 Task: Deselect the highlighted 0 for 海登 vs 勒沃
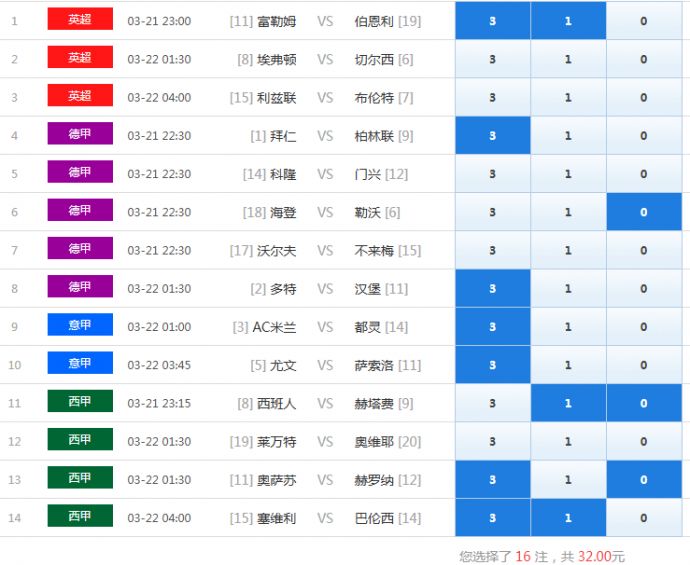point(643,212)
